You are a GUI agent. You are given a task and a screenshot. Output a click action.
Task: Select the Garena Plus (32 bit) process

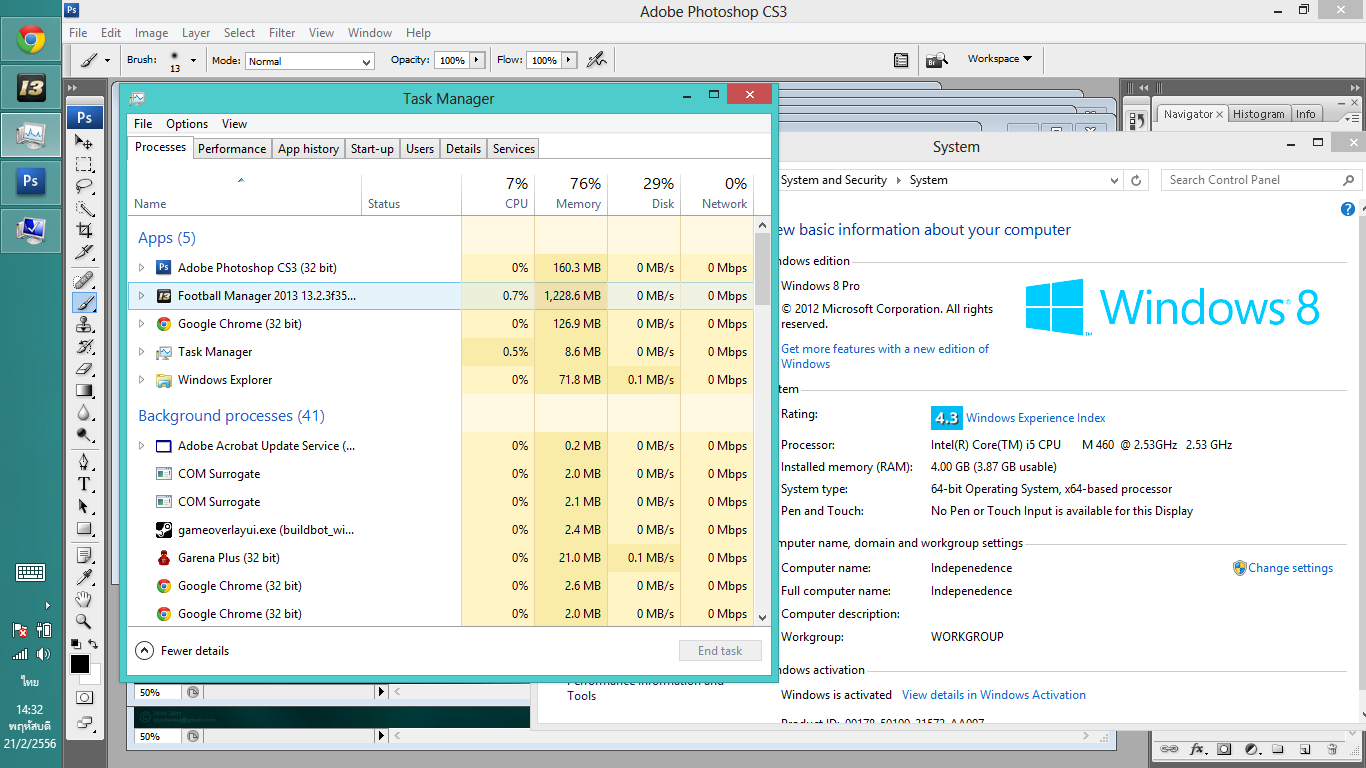coord(441,558)
